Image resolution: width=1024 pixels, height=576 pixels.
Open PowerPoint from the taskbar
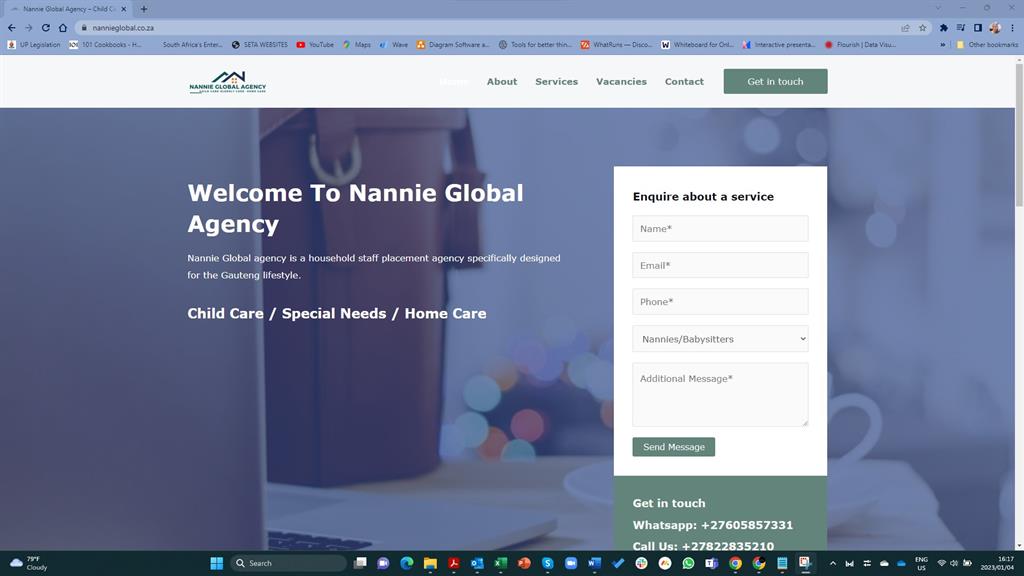(x=524, y=563)
